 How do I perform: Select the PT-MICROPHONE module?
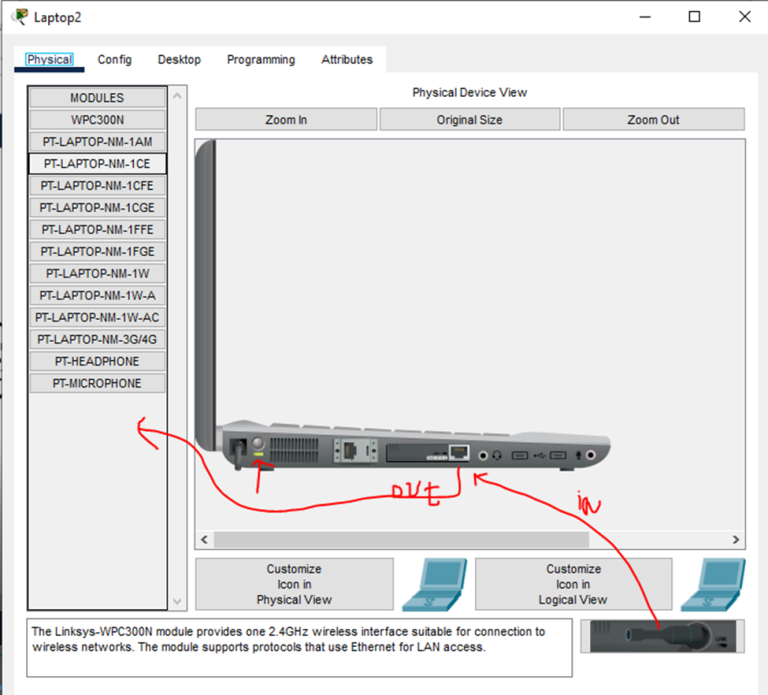tap(97, 383)
